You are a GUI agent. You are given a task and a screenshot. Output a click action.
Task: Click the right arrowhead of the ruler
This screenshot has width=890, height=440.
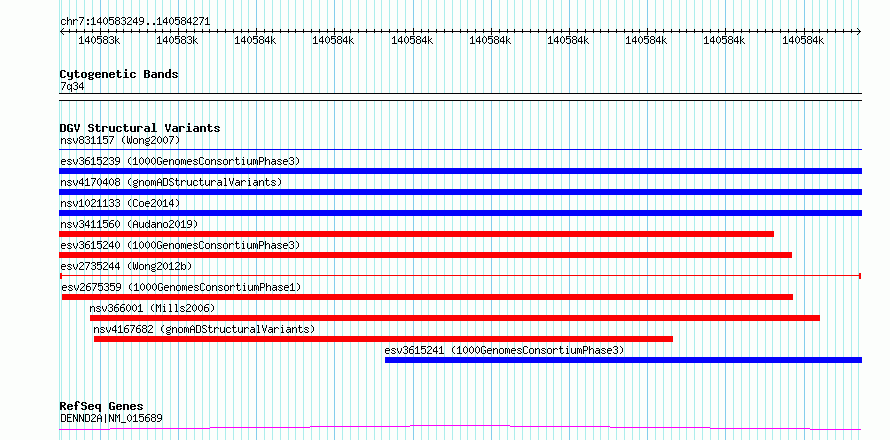[x=859, y=32]
